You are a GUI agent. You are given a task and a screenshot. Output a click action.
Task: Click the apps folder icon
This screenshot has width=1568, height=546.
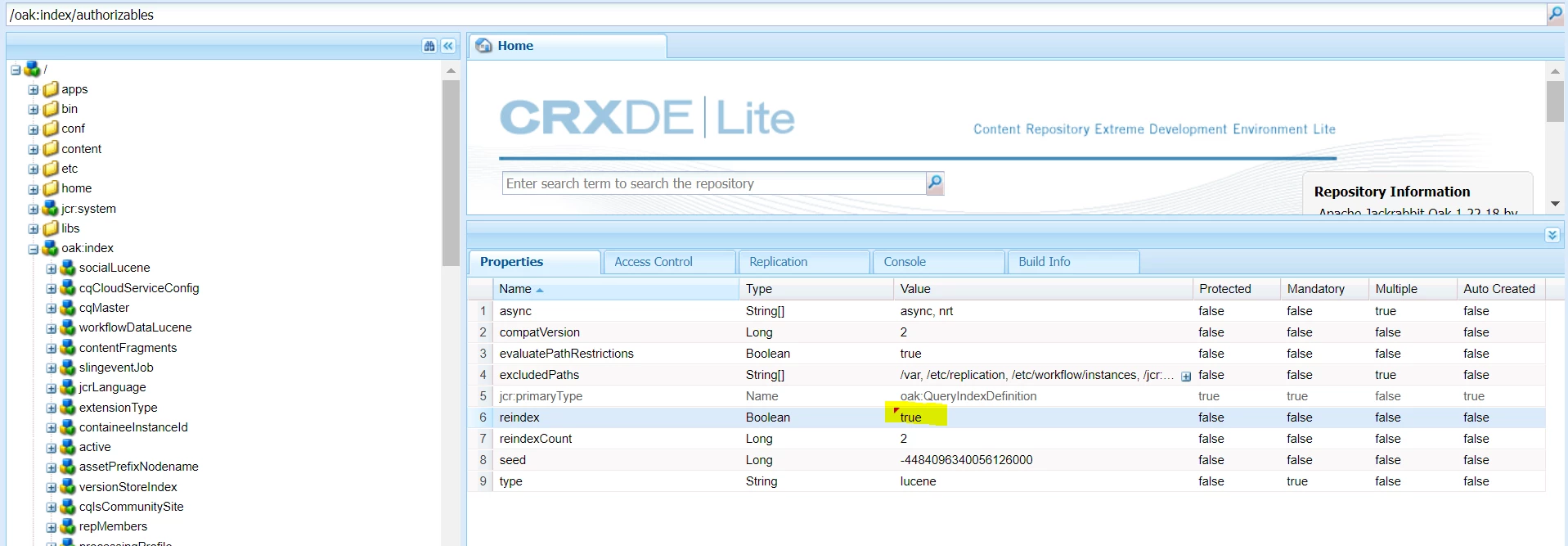pos(51,89)
